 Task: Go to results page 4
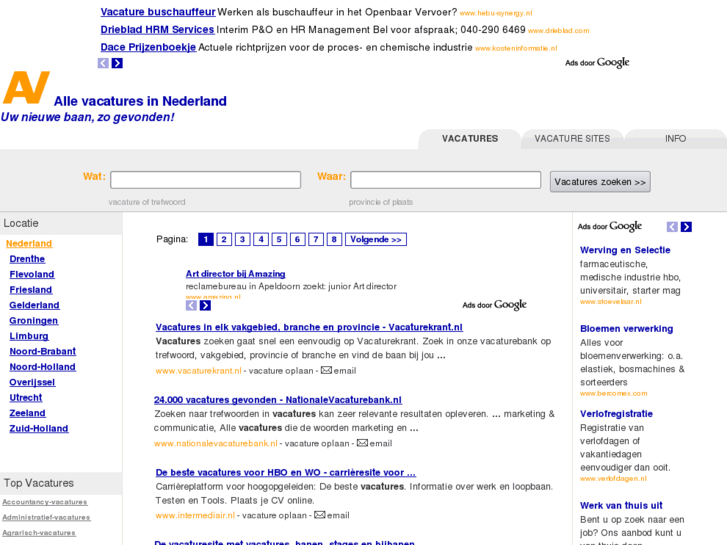click(x=261, y=239)
